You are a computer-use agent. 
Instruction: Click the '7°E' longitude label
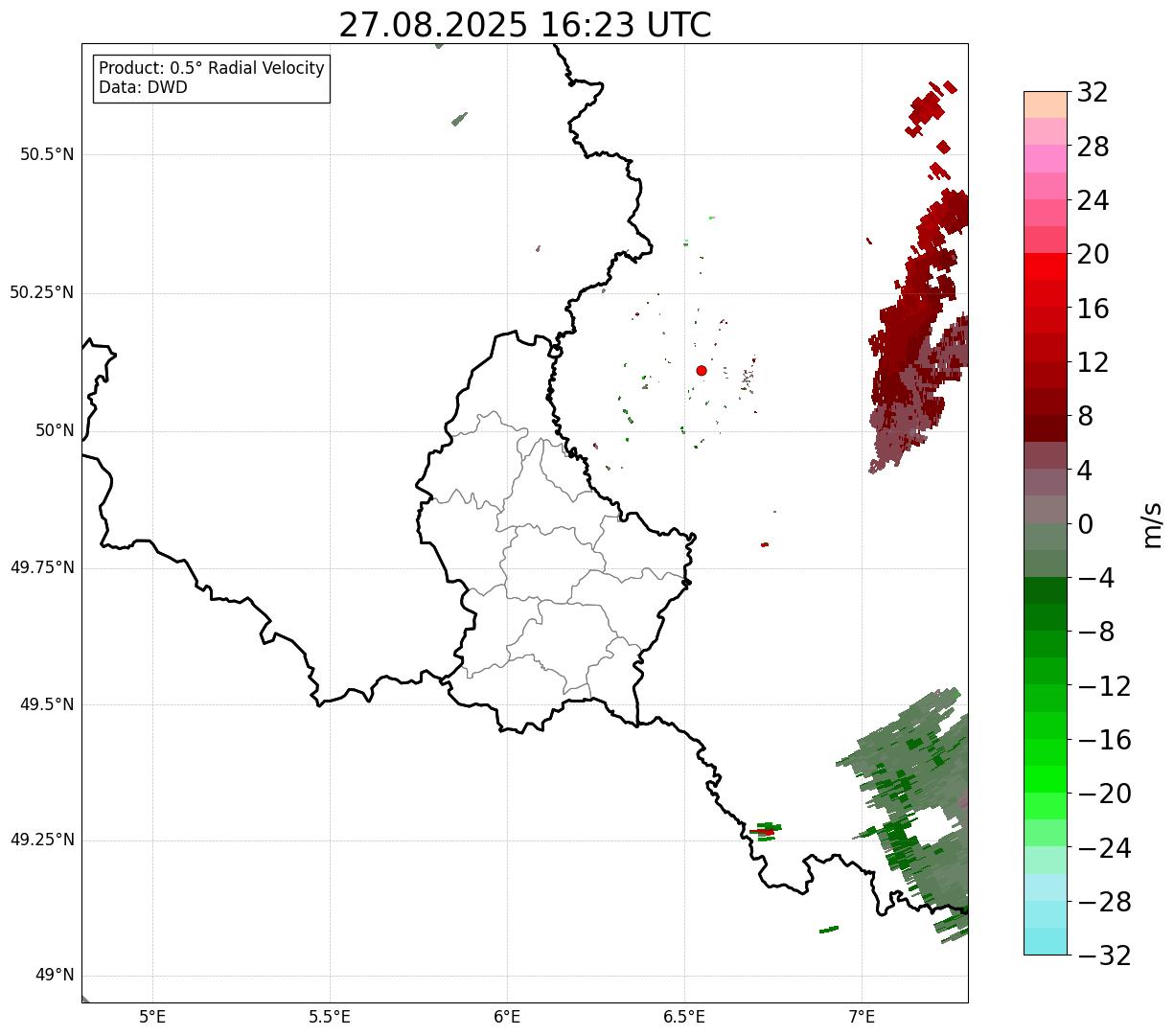pyautogui.click(x=862, y=1016)
